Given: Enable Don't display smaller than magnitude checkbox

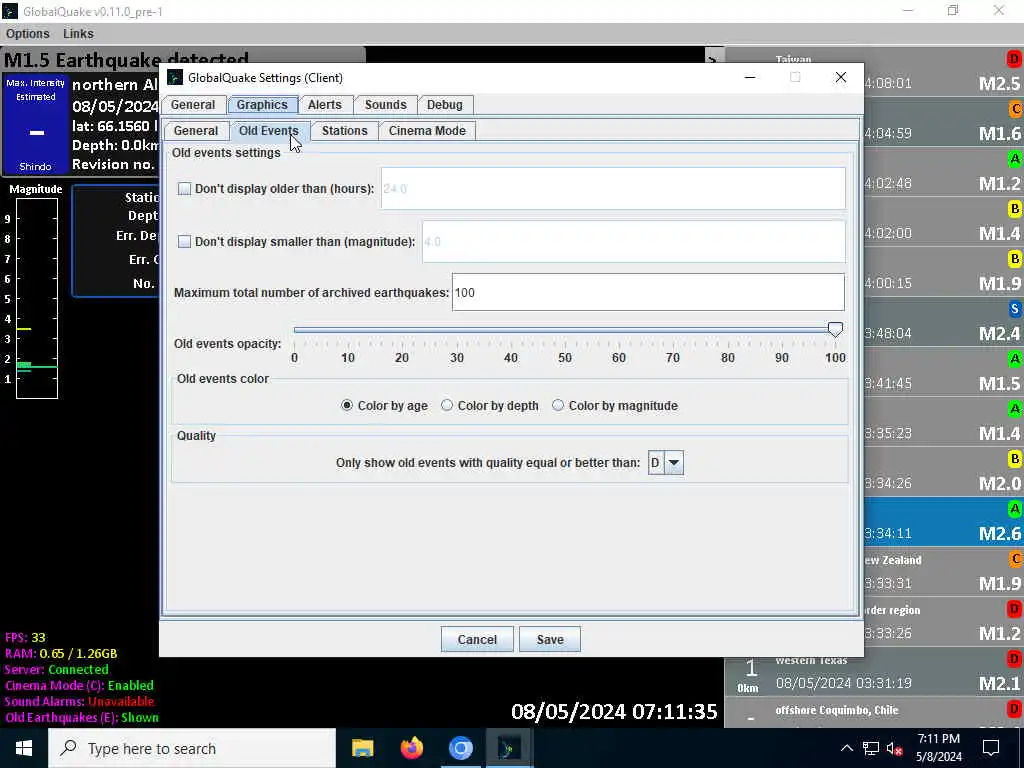Looking at the screenshot, I should [x=184, y=242].
